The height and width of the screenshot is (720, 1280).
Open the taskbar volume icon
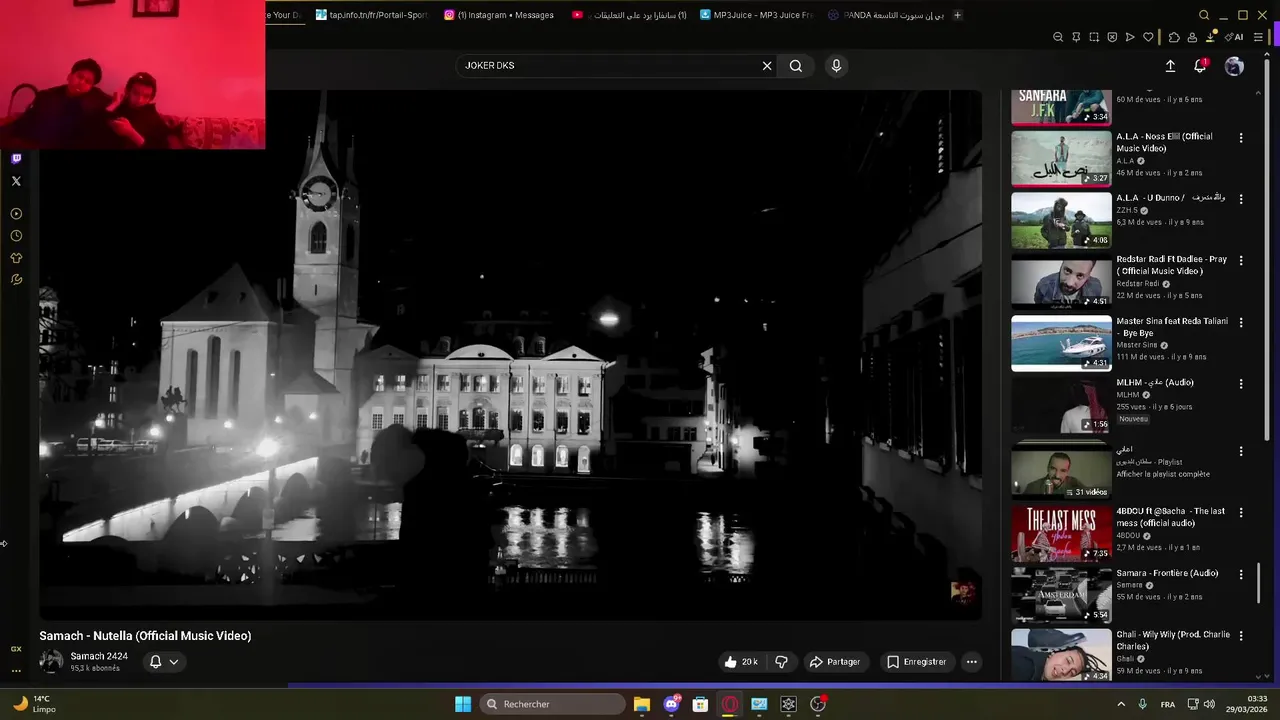point(1210,704)
